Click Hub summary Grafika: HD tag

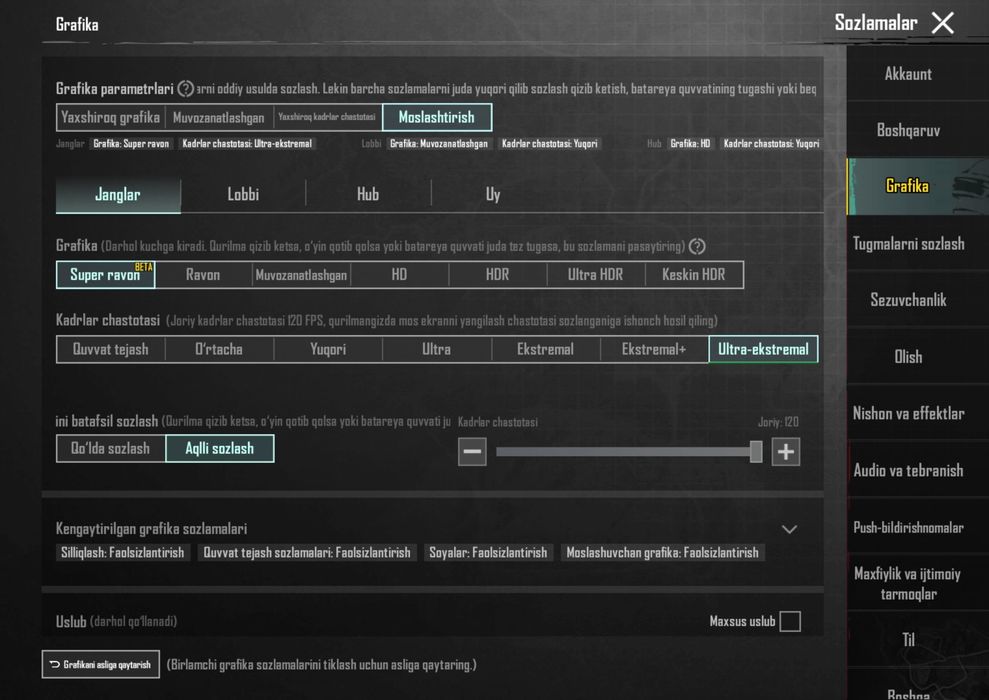point(690,144)
